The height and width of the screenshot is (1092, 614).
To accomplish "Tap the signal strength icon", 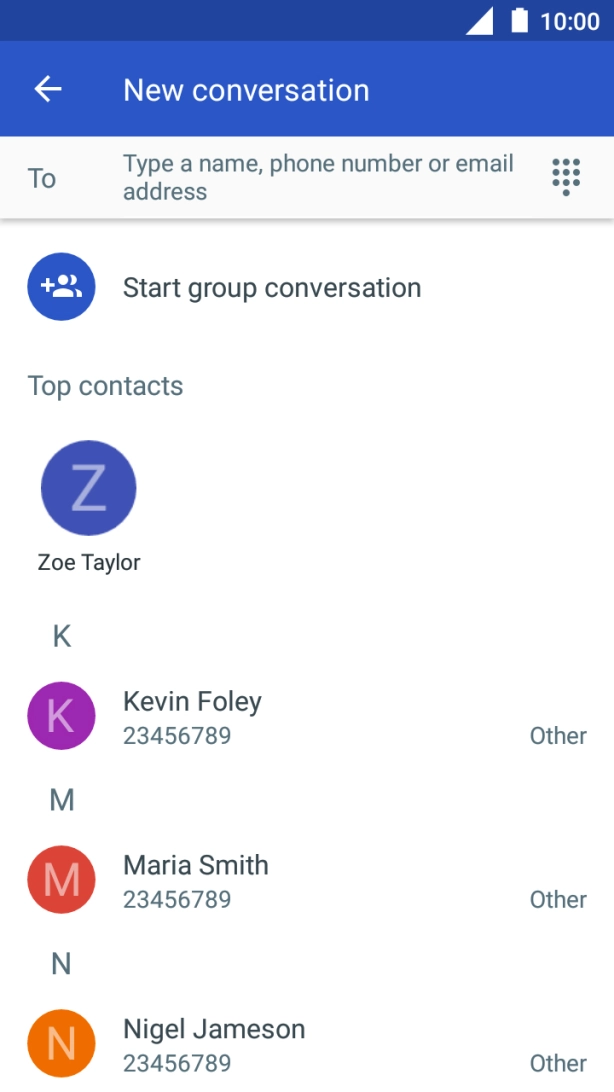I will (479, 21).
